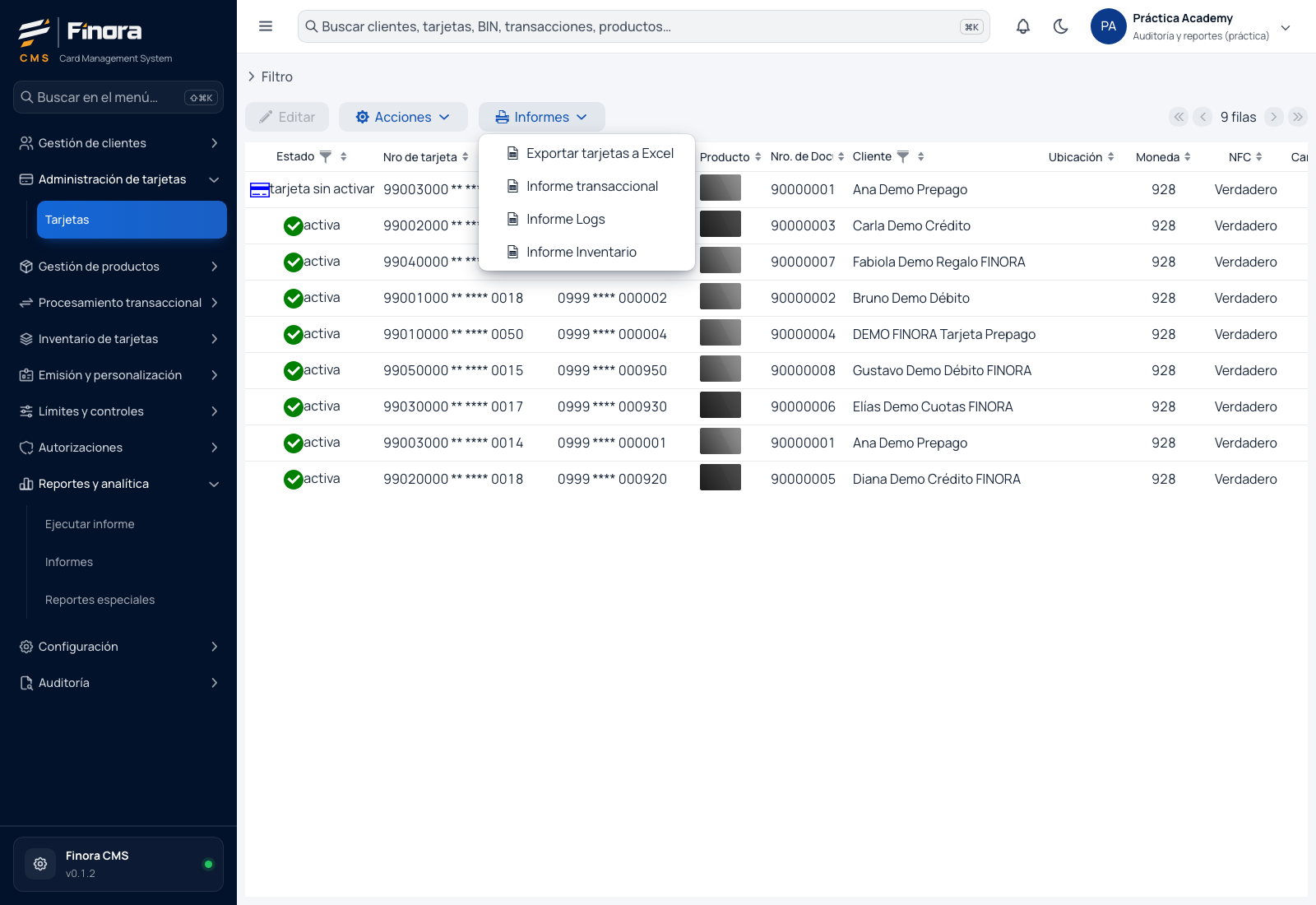Click product swatch for Carla Demo Crédito
The height and width of the screenshot is (905, 1316).
[721, 224]
